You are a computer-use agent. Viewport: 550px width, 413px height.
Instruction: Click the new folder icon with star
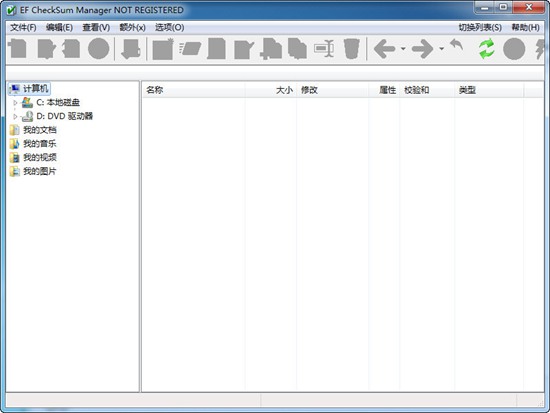point(163,49)
